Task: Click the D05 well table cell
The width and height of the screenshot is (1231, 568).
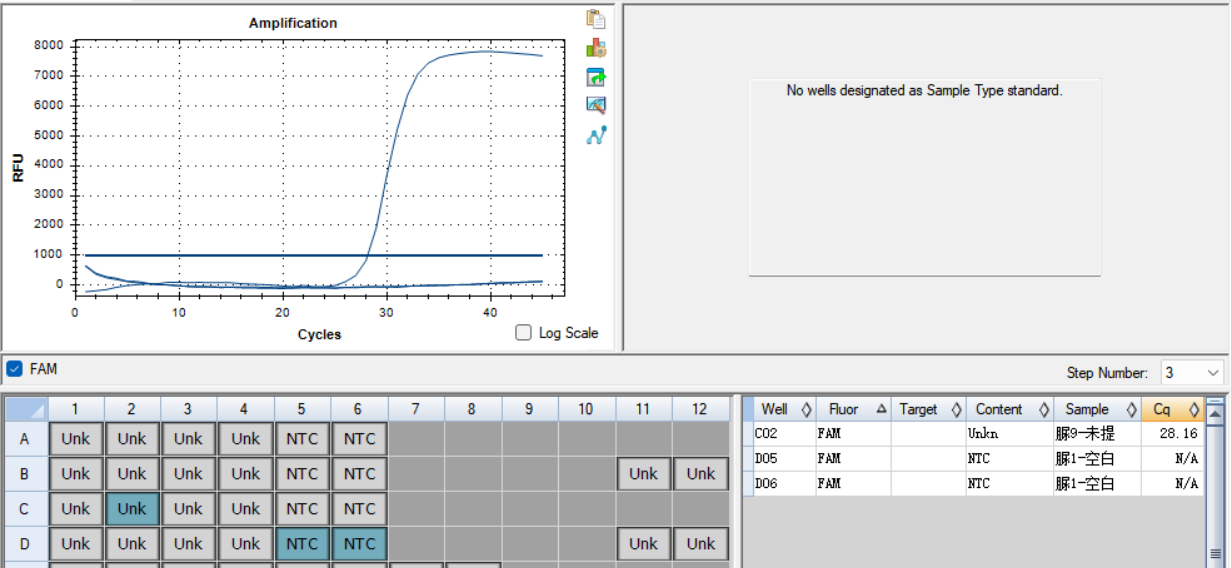Action: (785, 459)
